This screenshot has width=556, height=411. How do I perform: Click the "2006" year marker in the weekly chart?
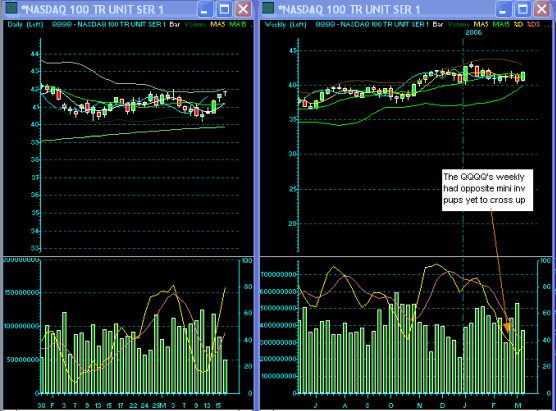(x=474, y=33)
